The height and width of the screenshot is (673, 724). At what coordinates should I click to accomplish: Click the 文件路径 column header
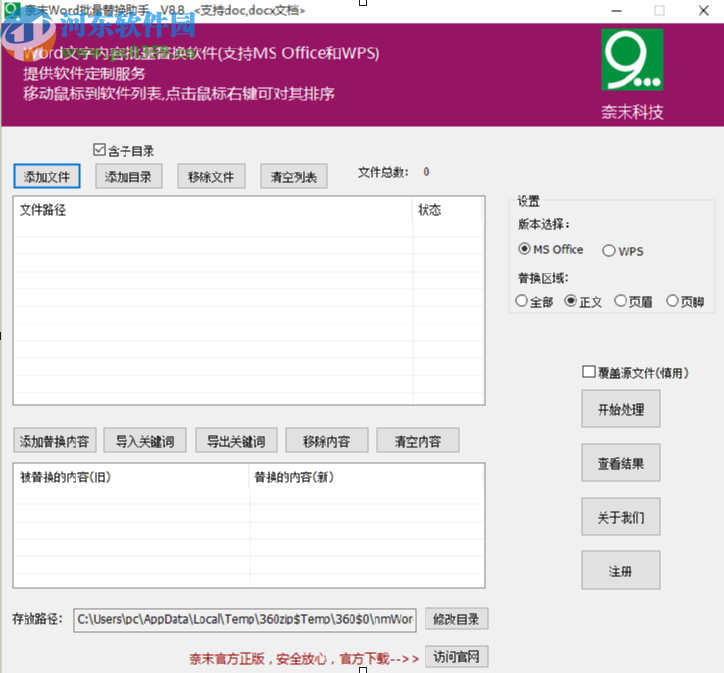(x=213, y=210)
